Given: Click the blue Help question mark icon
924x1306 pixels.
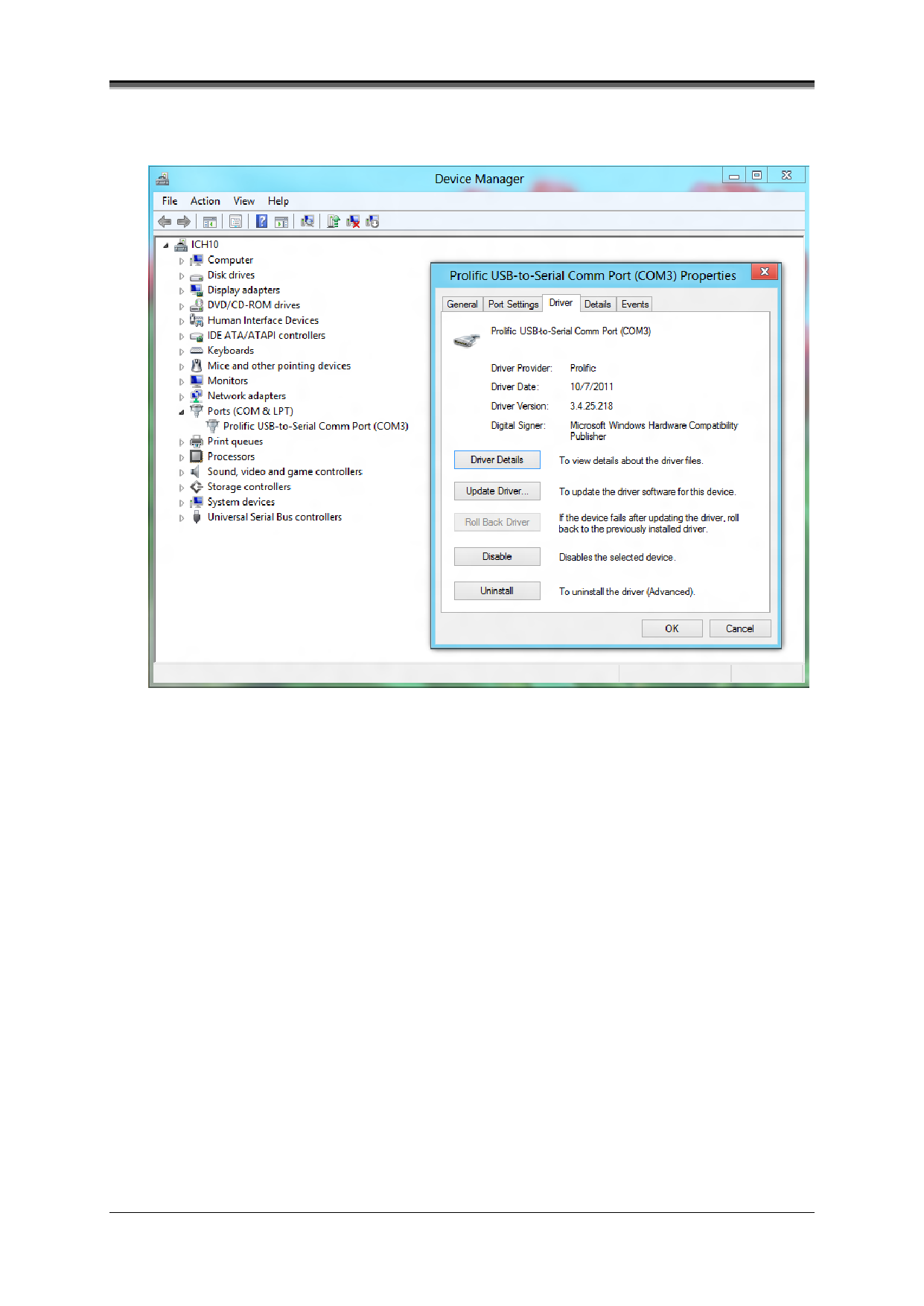Looking at the screenshot, I should 261,222.
